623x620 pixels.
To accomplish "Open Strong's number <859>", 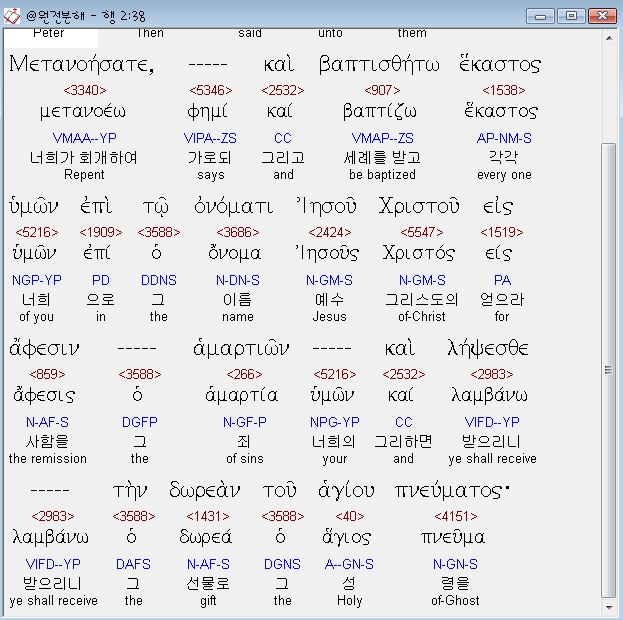I will pyautogui.click(x=47, y=374).
